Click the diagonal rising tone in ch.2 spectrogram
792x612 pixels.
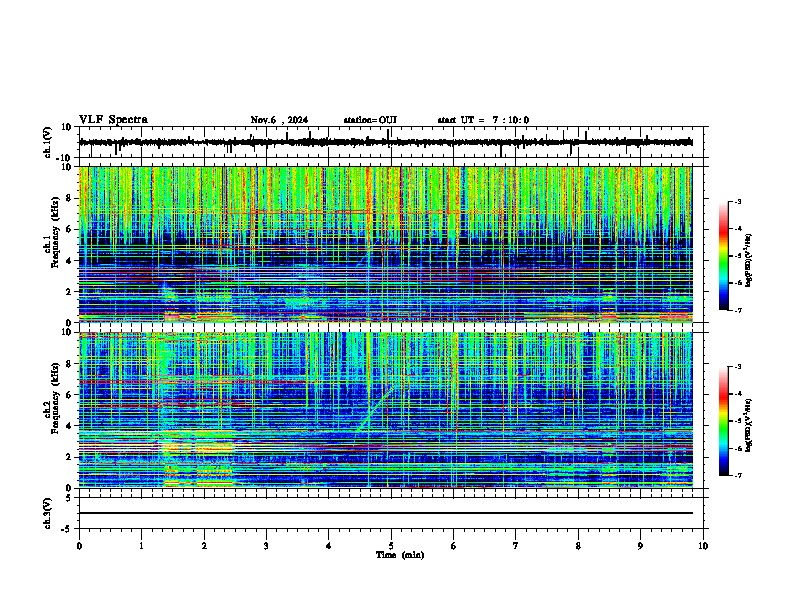(375, 409)
